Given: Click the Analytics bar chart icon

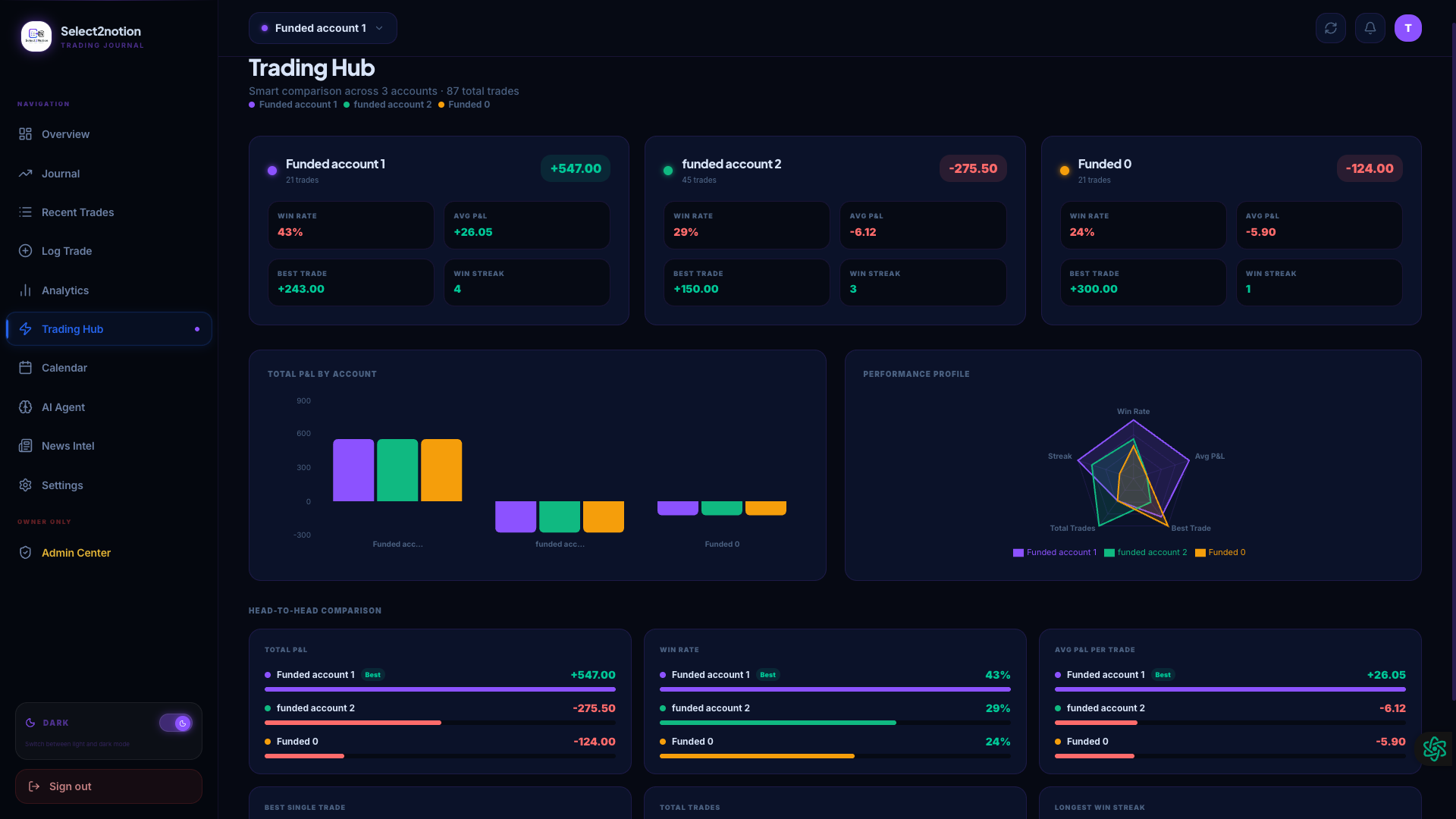Looking at the screenshot, I should 25,290.
